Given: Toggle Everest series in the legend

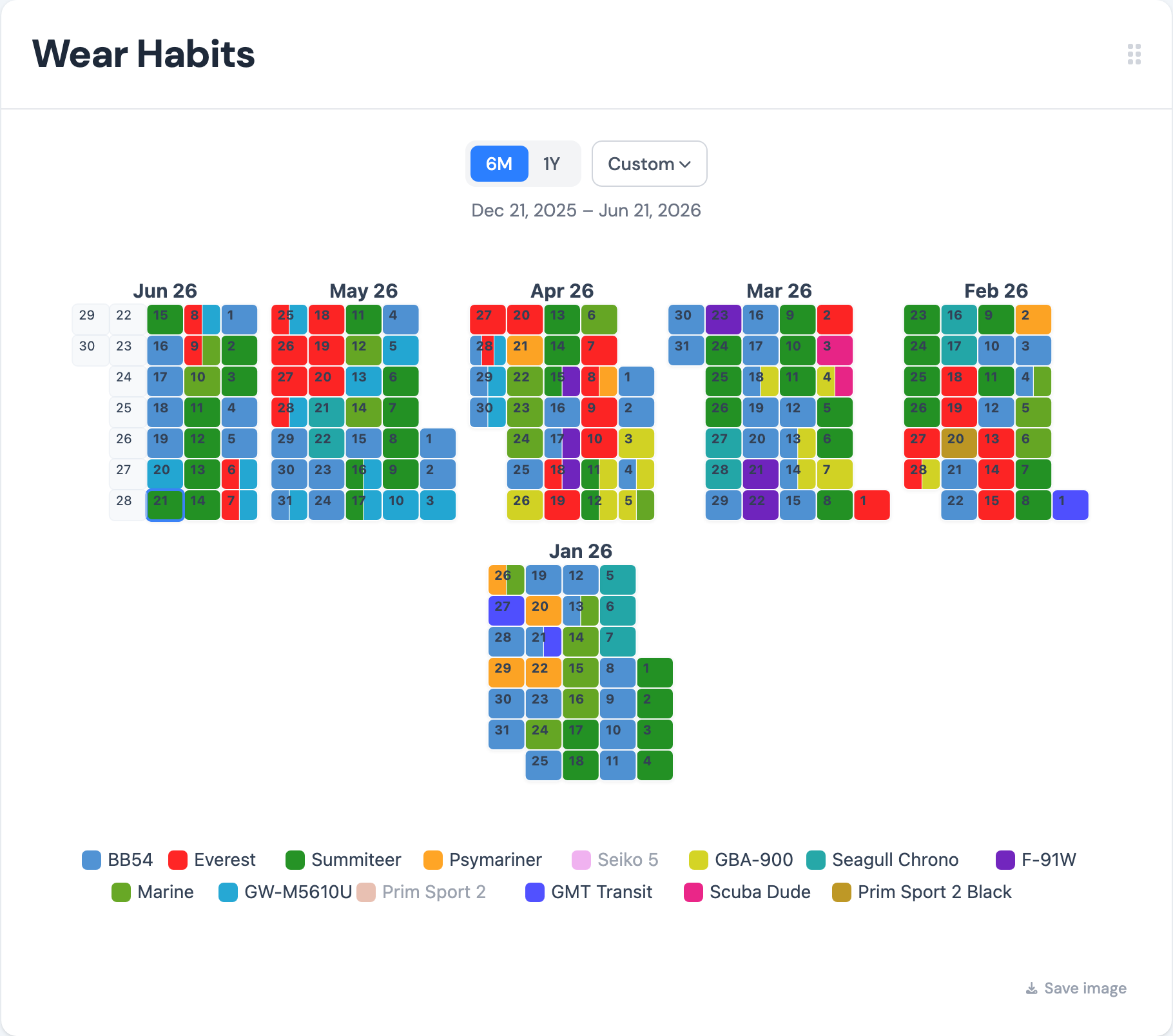Looking at the screenshot, I should (212, 860).
